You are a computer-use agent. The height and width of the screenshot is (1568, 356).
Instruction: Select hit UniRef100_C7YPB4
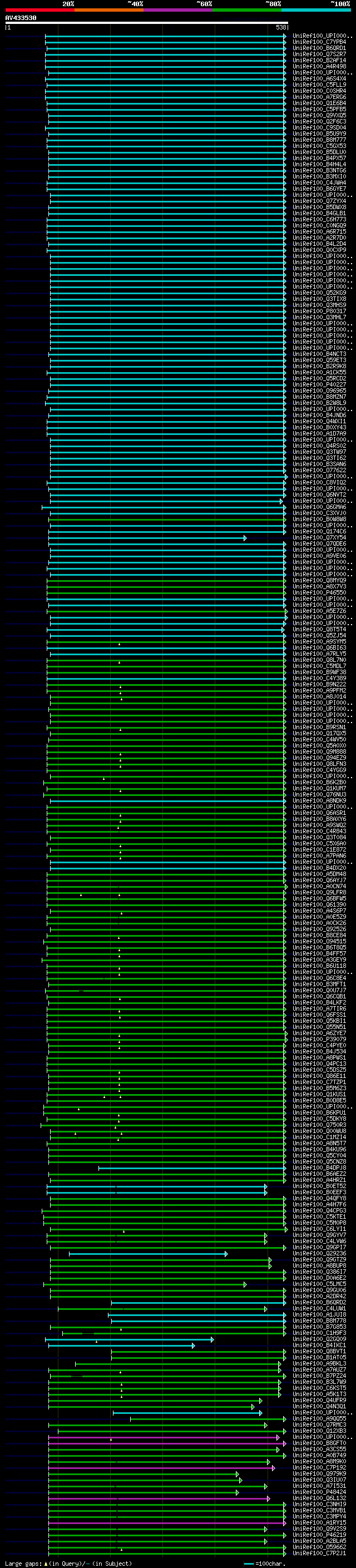click(319, 42)
